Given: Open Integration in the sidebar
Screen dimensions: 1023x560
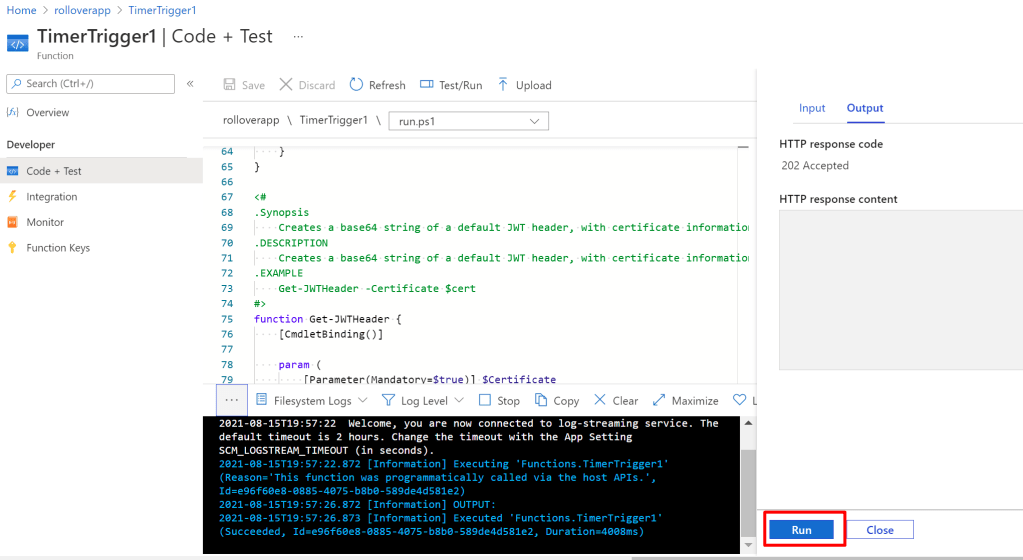Looking at the screenshot, I should [x=51, y=197].
